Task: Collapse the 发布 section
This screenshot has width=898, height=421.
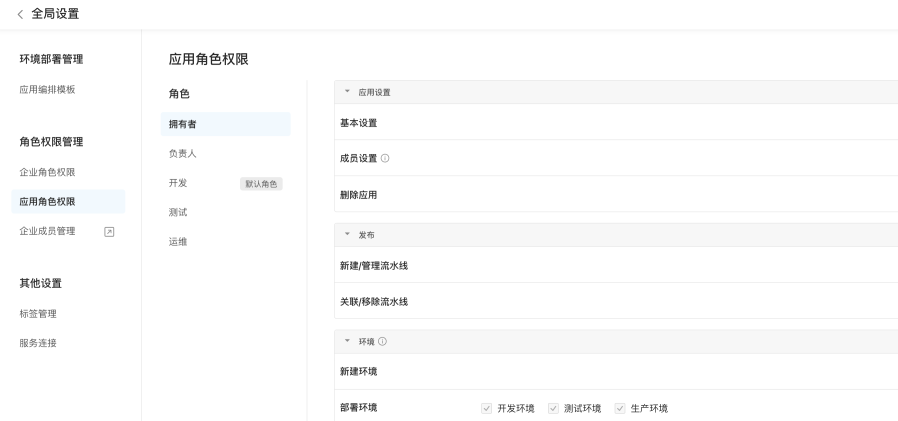Action: click(347, 234)
